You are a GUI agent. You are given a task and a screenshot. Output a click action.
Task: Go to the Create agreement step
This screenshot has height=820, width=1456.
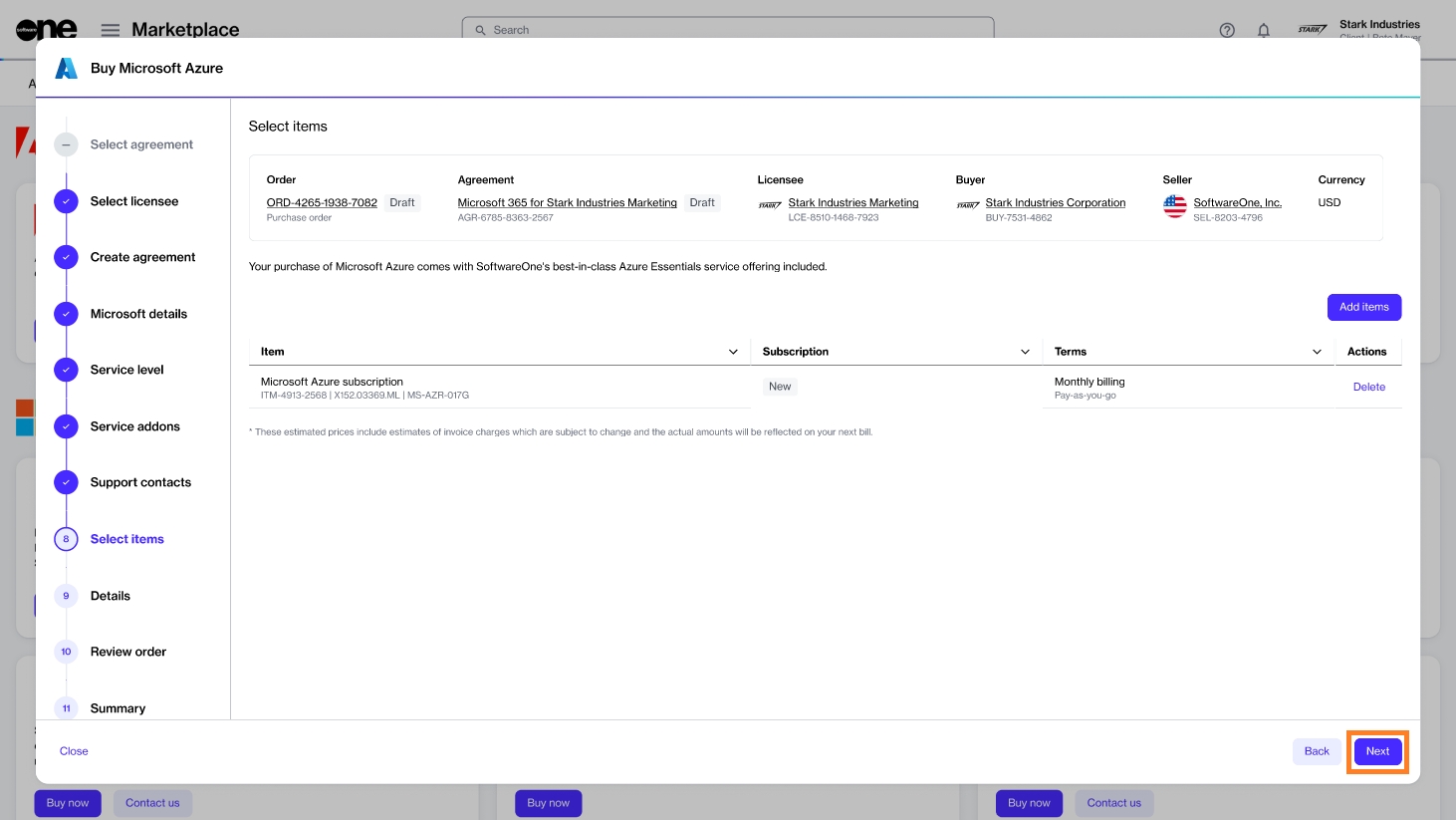[x=142, y=257]
